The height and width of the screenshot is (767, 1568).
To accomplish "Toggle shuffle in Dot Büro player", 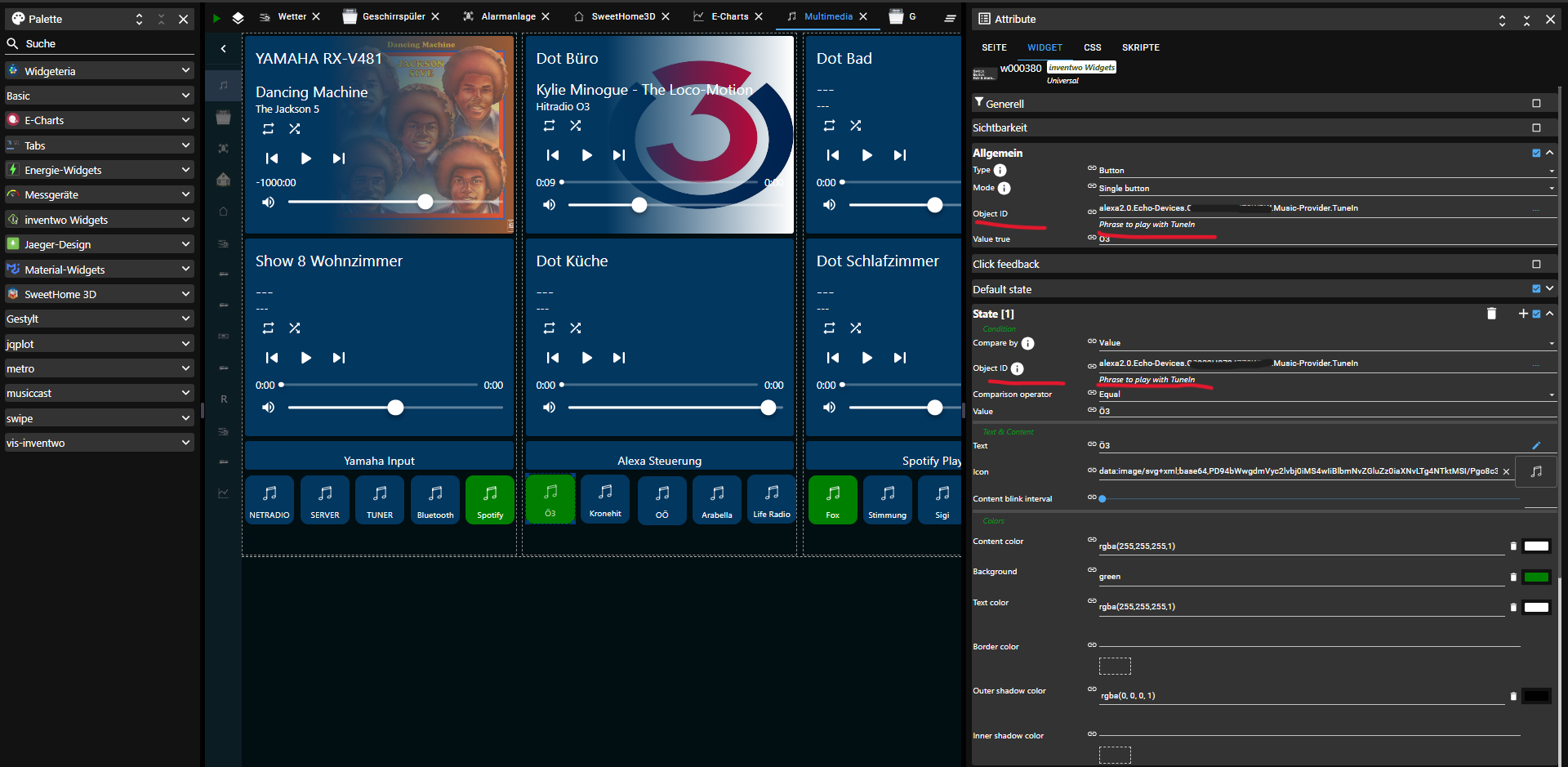I will point(576,126).
